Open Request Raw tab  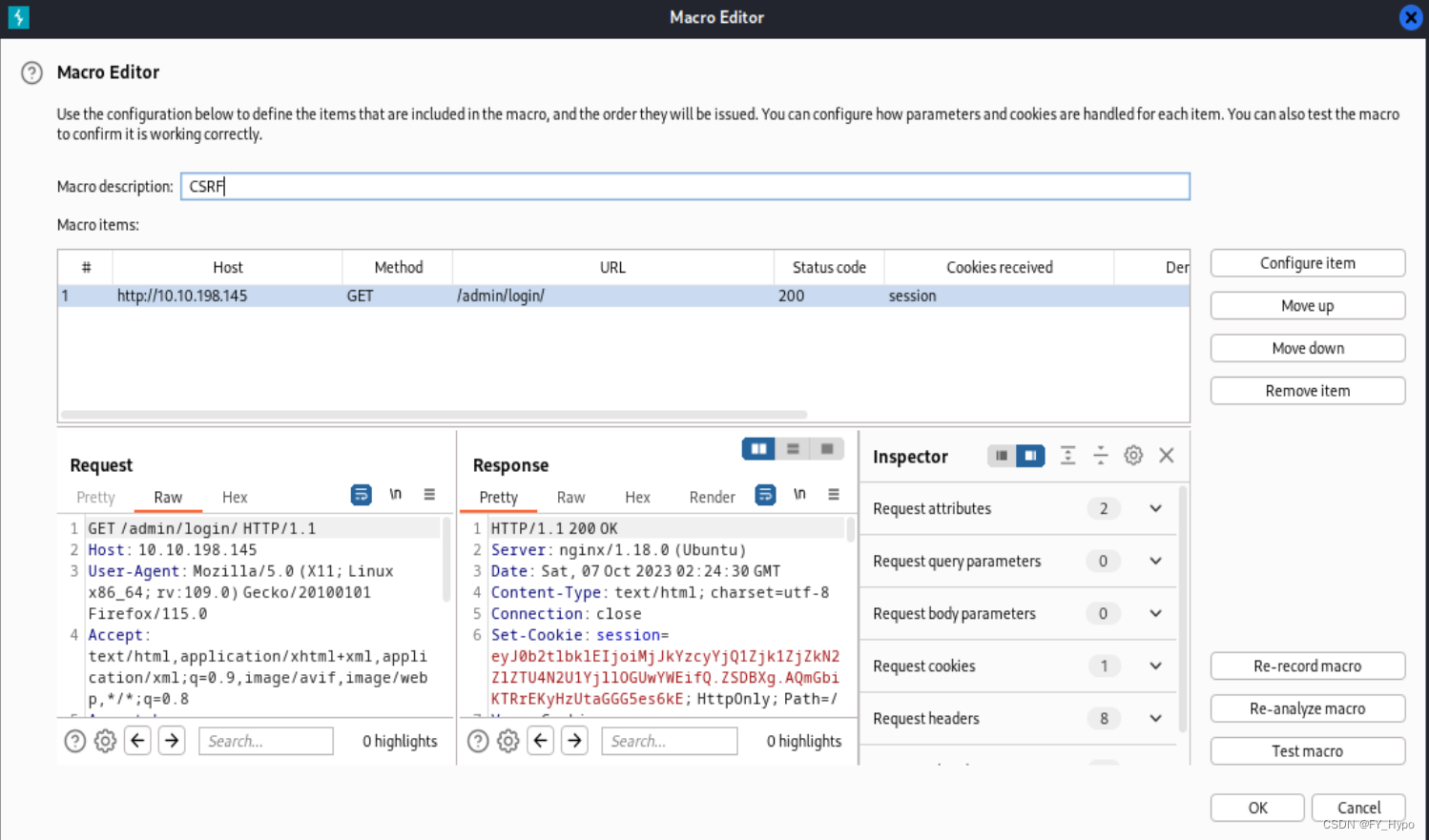click(168, 497)
